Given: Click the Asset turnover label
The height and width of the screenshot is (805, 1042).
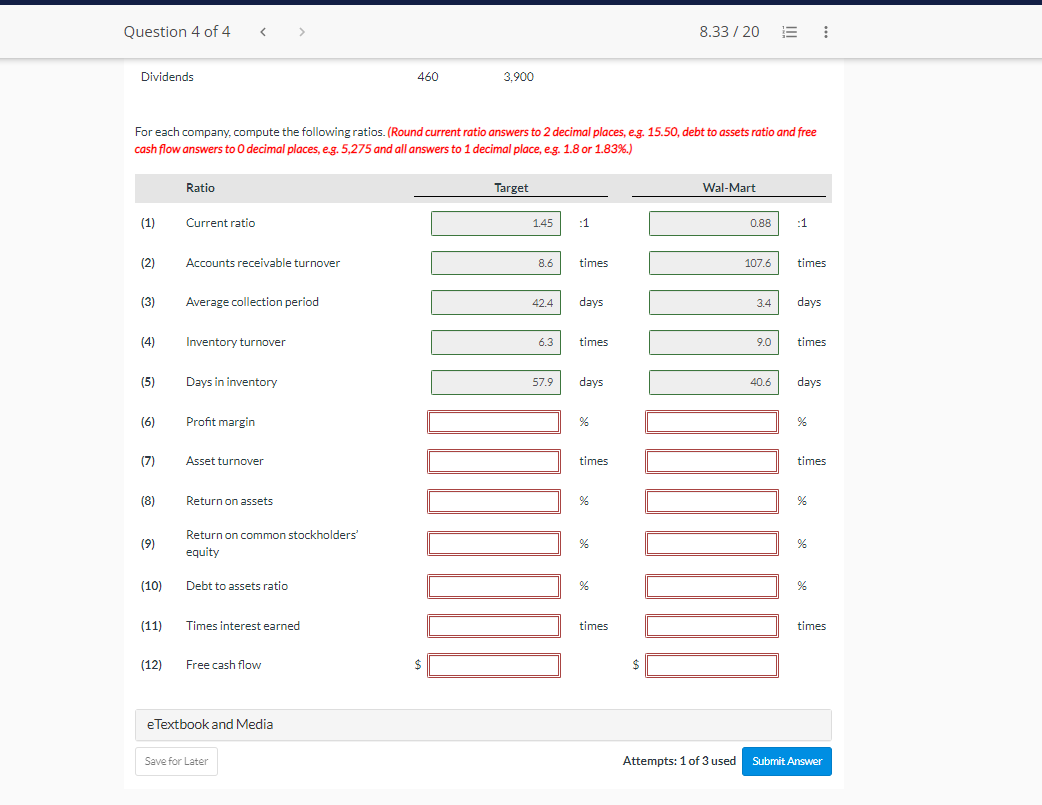Looking at the screenshot, I should click(x=225, y=461).
